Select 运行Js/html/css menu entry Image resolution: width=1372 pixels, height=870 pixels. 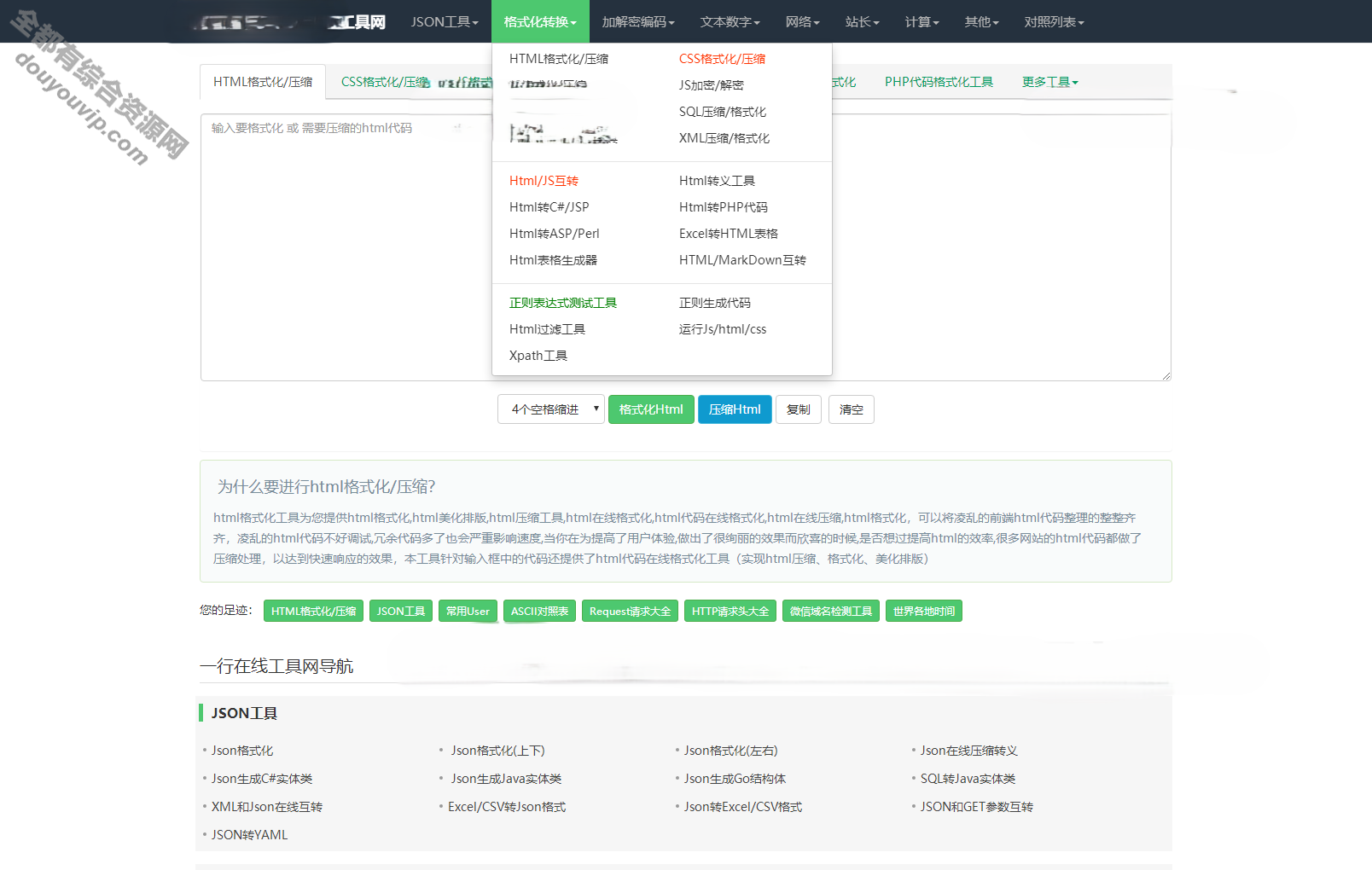[723, 329]
